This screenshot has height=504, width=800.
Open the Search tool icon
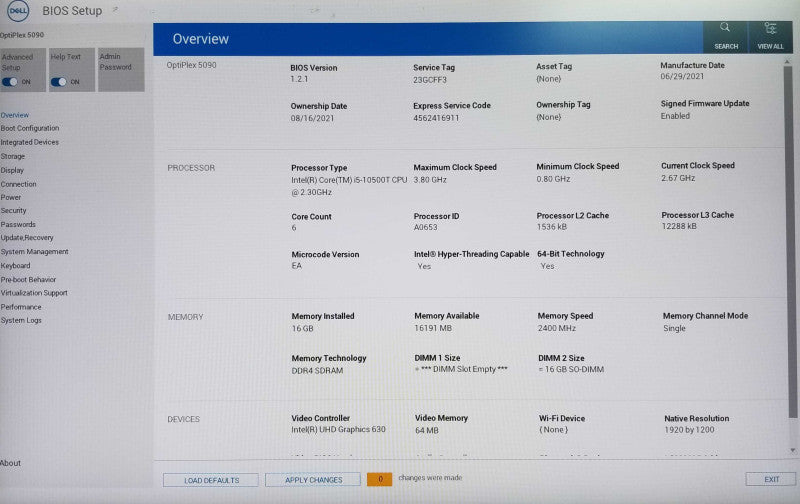(725, 28)
